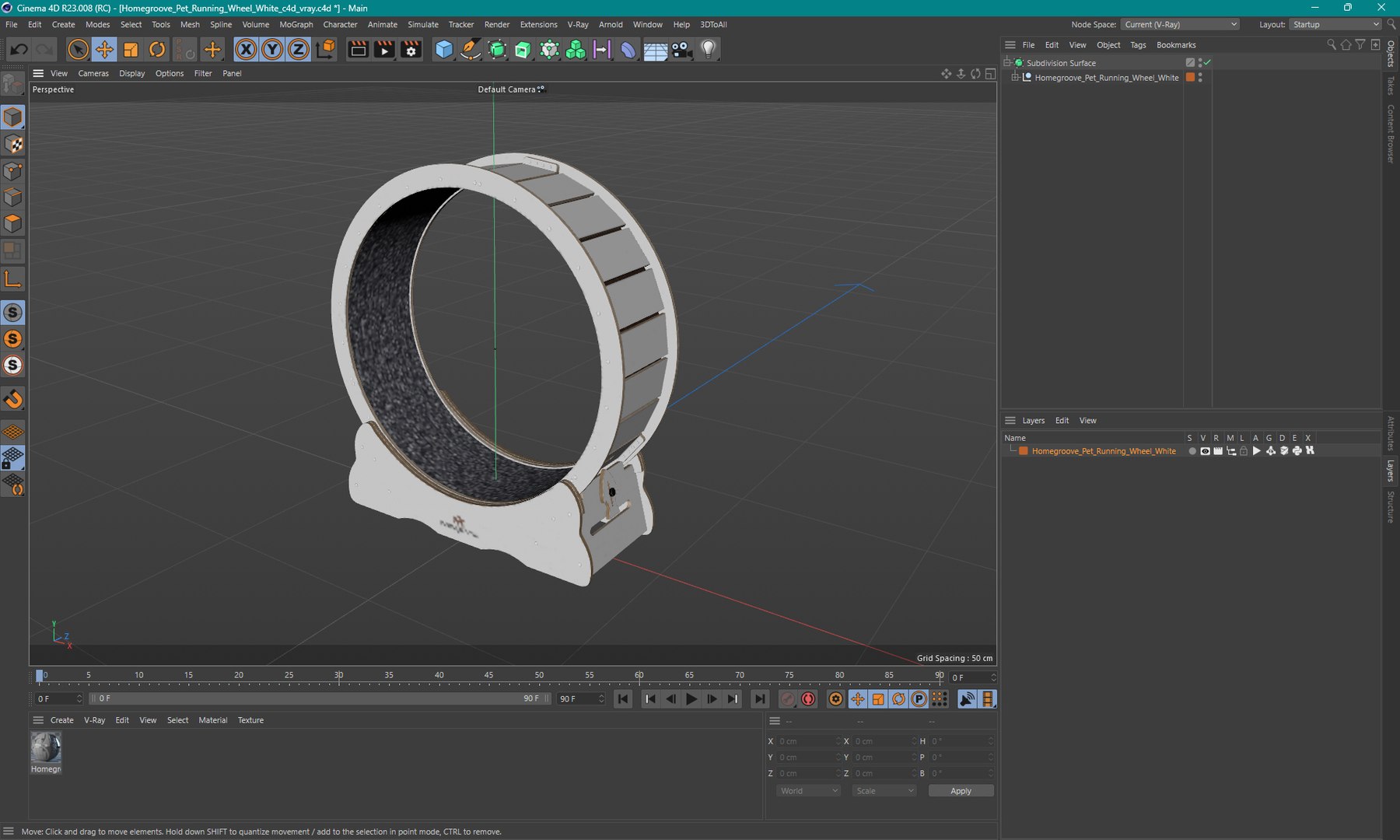Click the X position input field
Image resolution: width=1400 pixels, height=840 pixels.
point(809,741)
